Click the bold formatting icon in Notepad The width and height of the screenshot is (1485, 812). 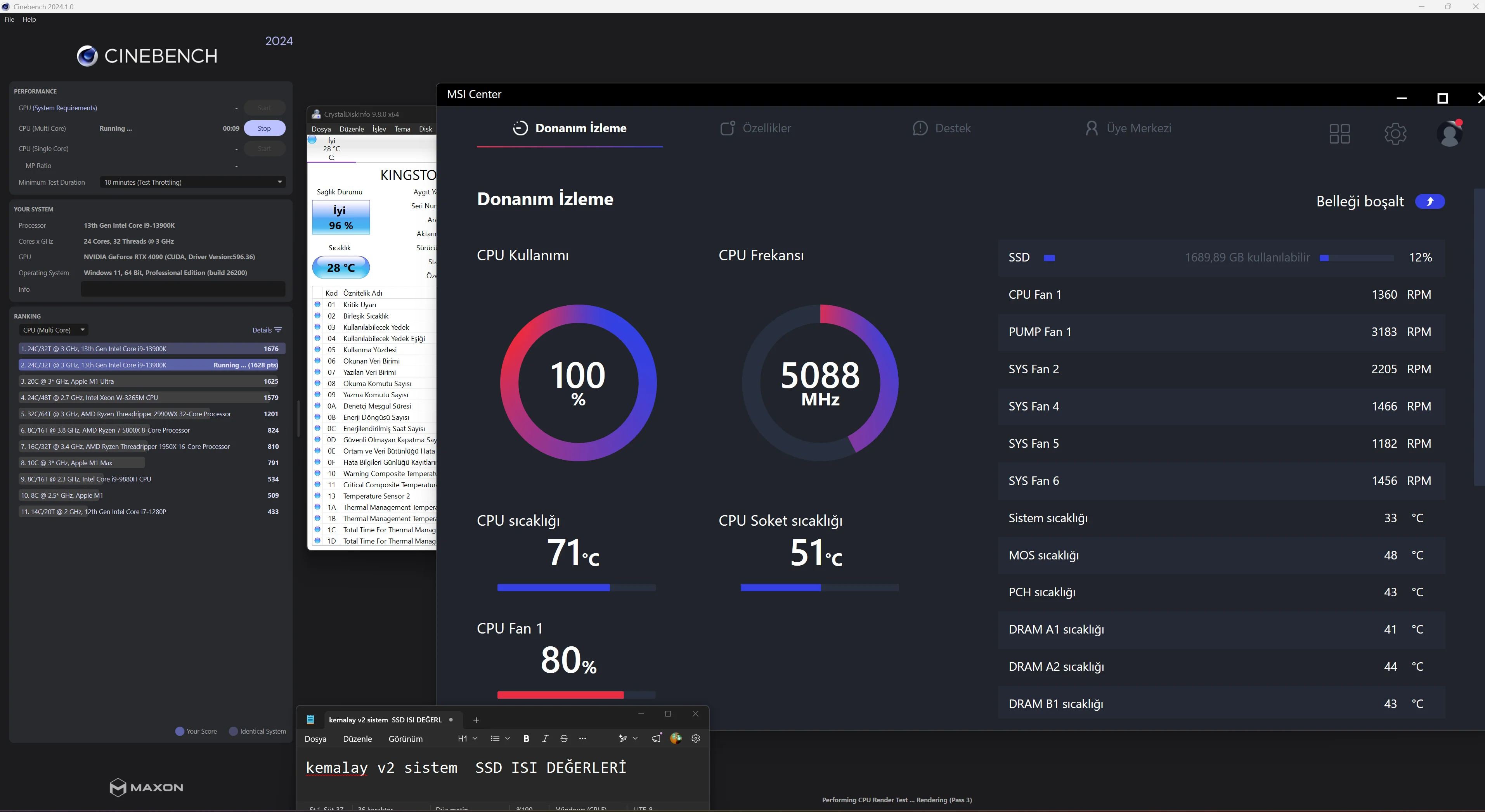tap(526, 738)
